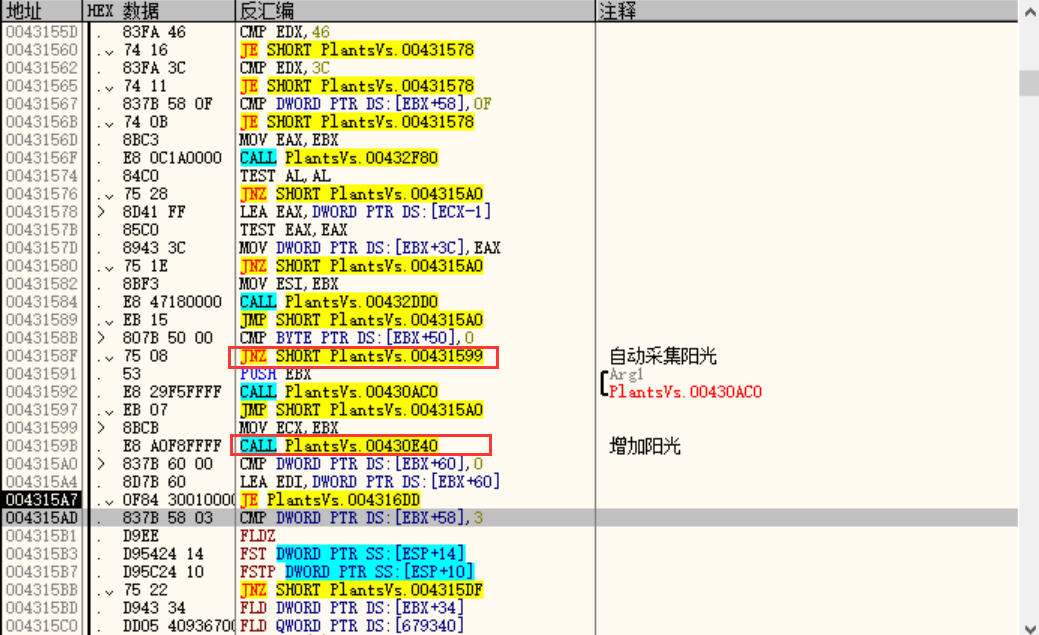Screen dimensions: 1039x635
Task: Select address 00431565
Action: click(42, 86)
